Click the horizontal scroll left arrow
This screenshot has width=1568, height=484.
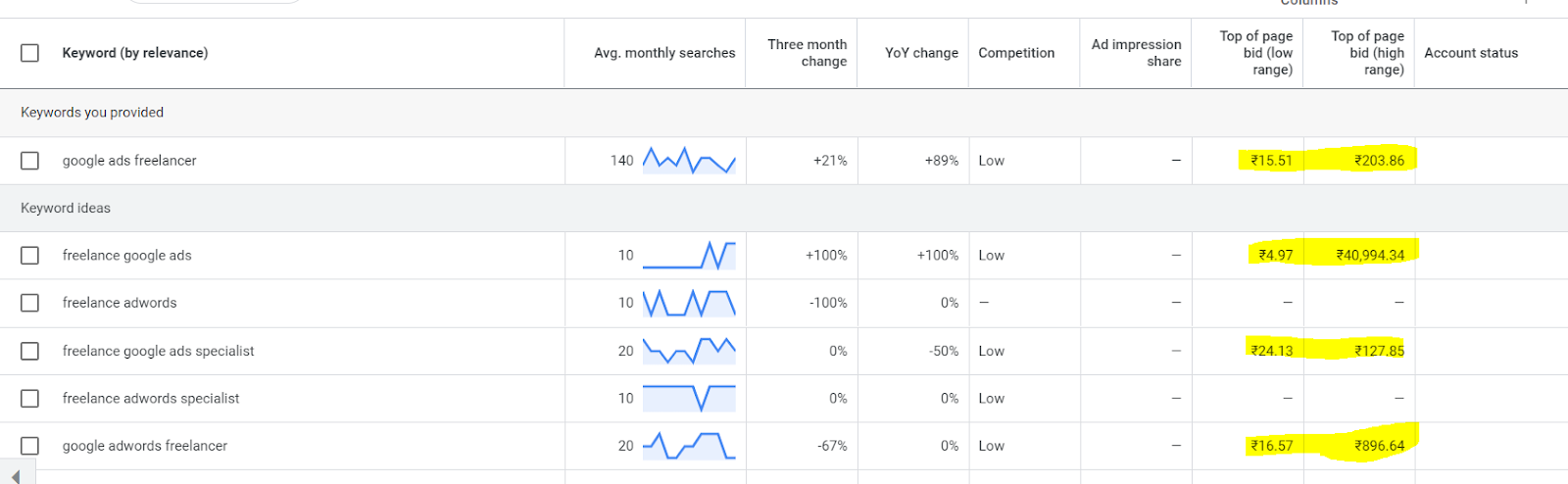[x=16, y=476]
